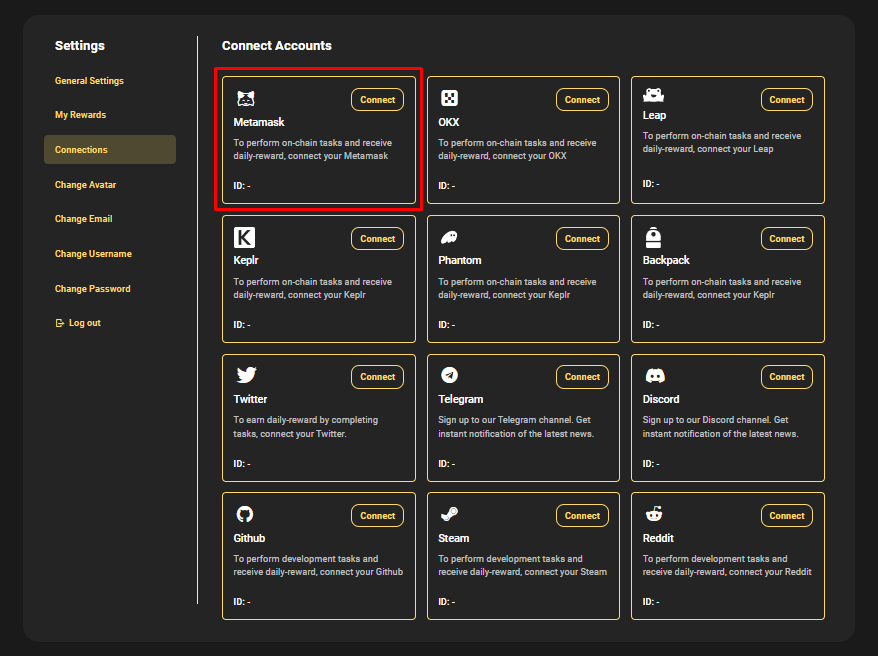Click the Leap card title
This screenshot has height=656, width=878.
tap(654, 115)
